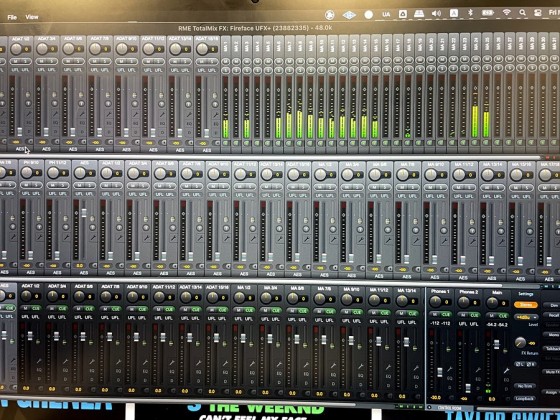Screen dimensions: 560x420
Task: Click the bottom-row ADAT 3/4 output fader
Action: pos(56,336)
